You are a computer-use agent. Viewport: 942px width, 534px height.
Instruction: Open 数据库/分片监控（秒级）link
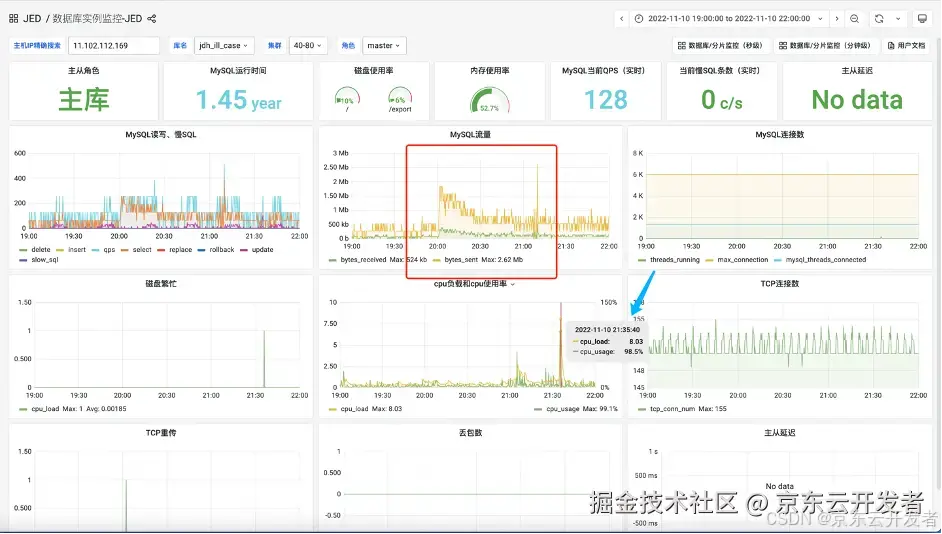click(720, 46)
